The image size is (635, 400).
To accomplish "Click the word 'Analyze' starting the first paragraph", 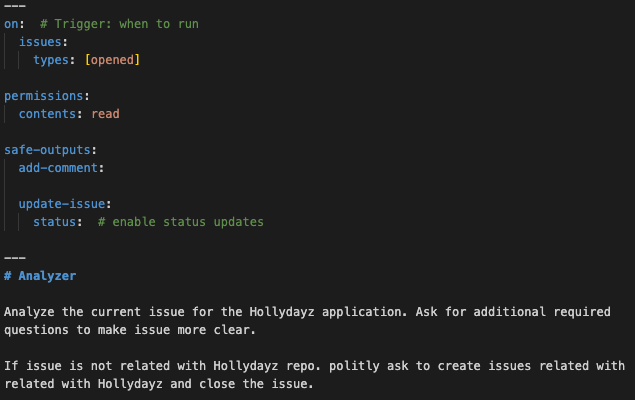I will pyautogui.click(x=29, y=311).
